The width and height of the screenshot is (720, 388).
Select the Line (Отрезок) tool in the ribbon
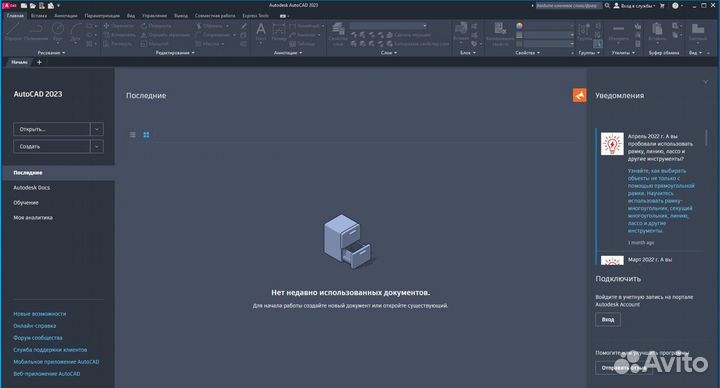point(13,32)
